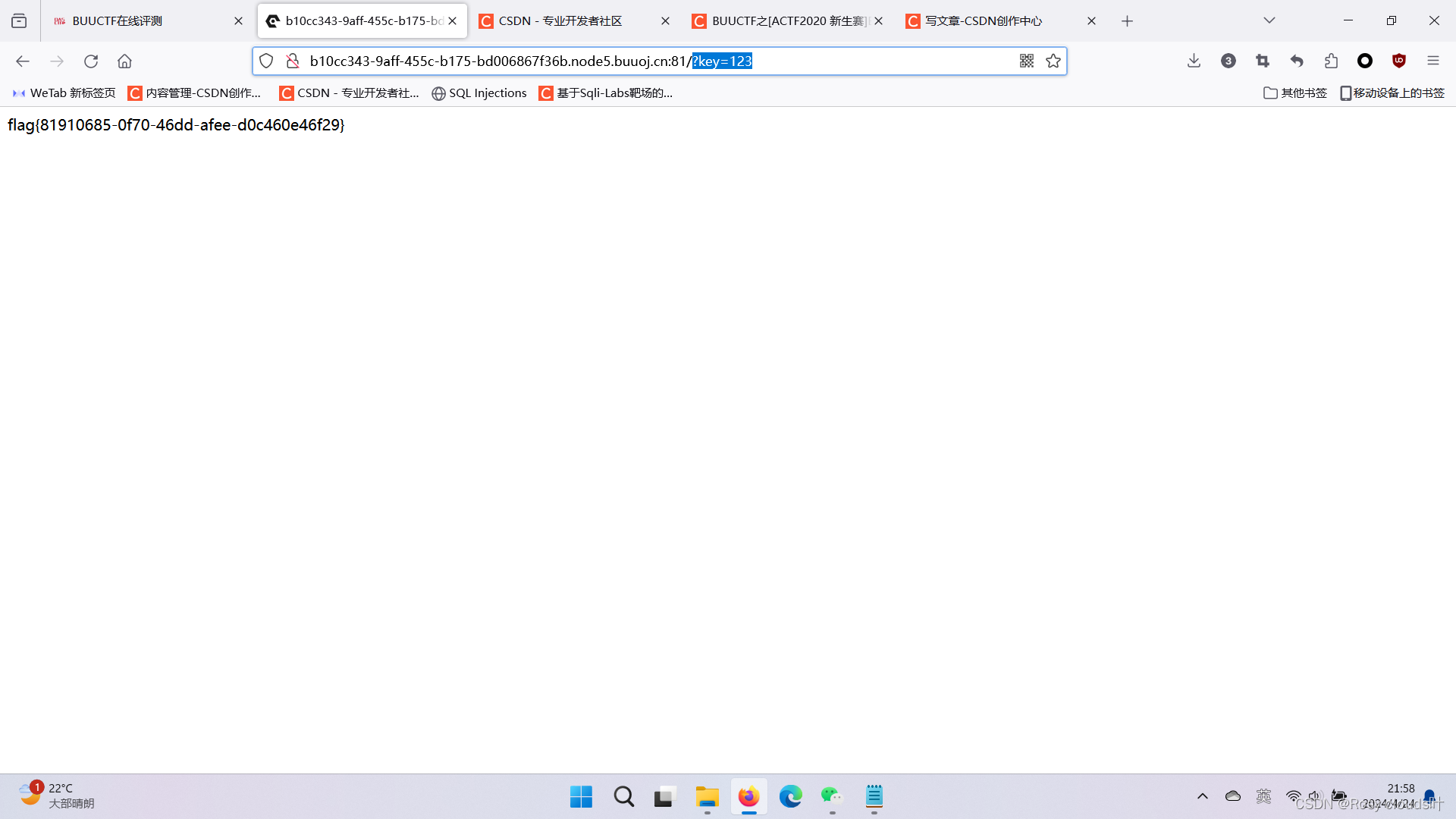Viewport: 1456px width, 819px height.
Task: Show hidden system tray icons chevron
Action: coord(1203,796)
